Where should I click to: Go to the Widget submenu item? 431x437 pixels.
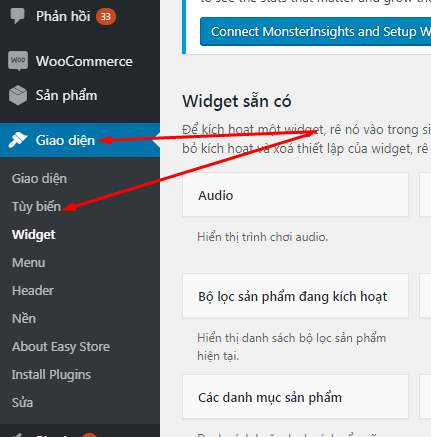click(x=34, y=235)
